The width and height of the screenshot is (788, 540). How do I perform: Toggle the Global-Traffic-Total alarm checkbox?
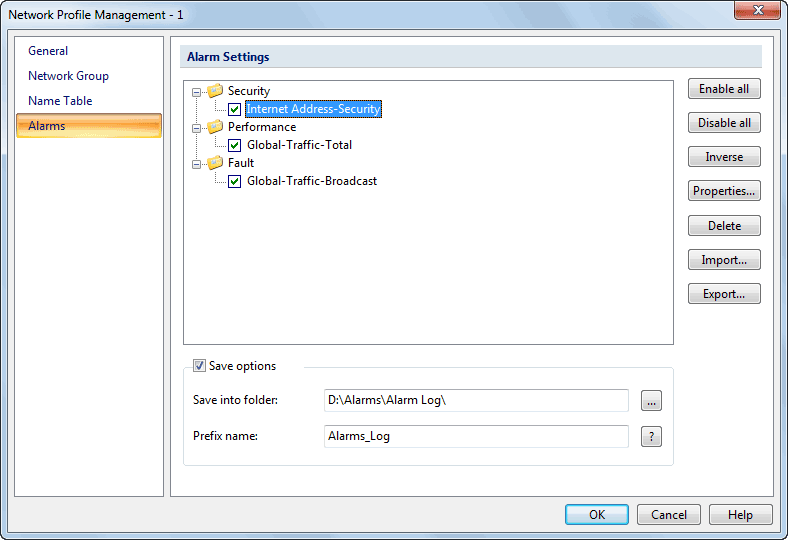coord(235,145)
